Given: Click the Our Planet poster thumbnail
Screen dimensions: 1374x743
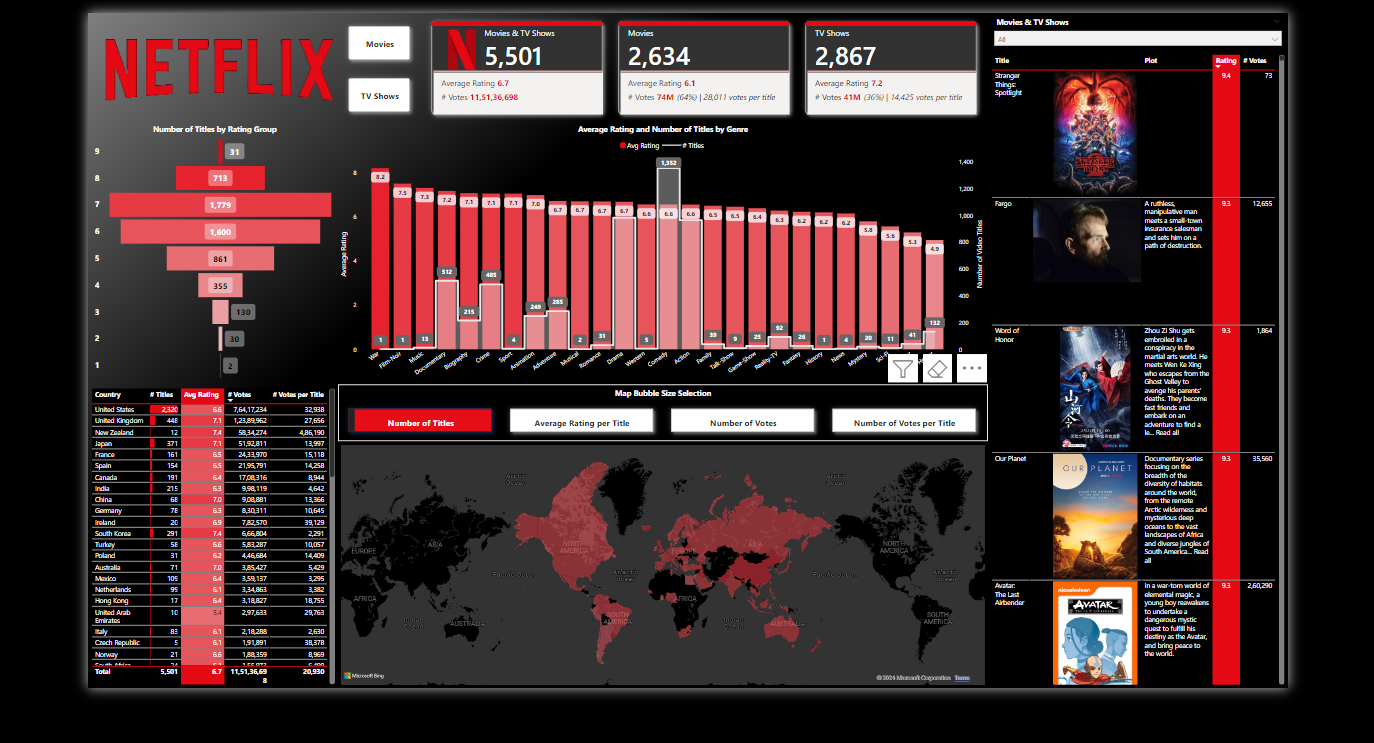Looking at the screenshot, I should click(1095, 515).
